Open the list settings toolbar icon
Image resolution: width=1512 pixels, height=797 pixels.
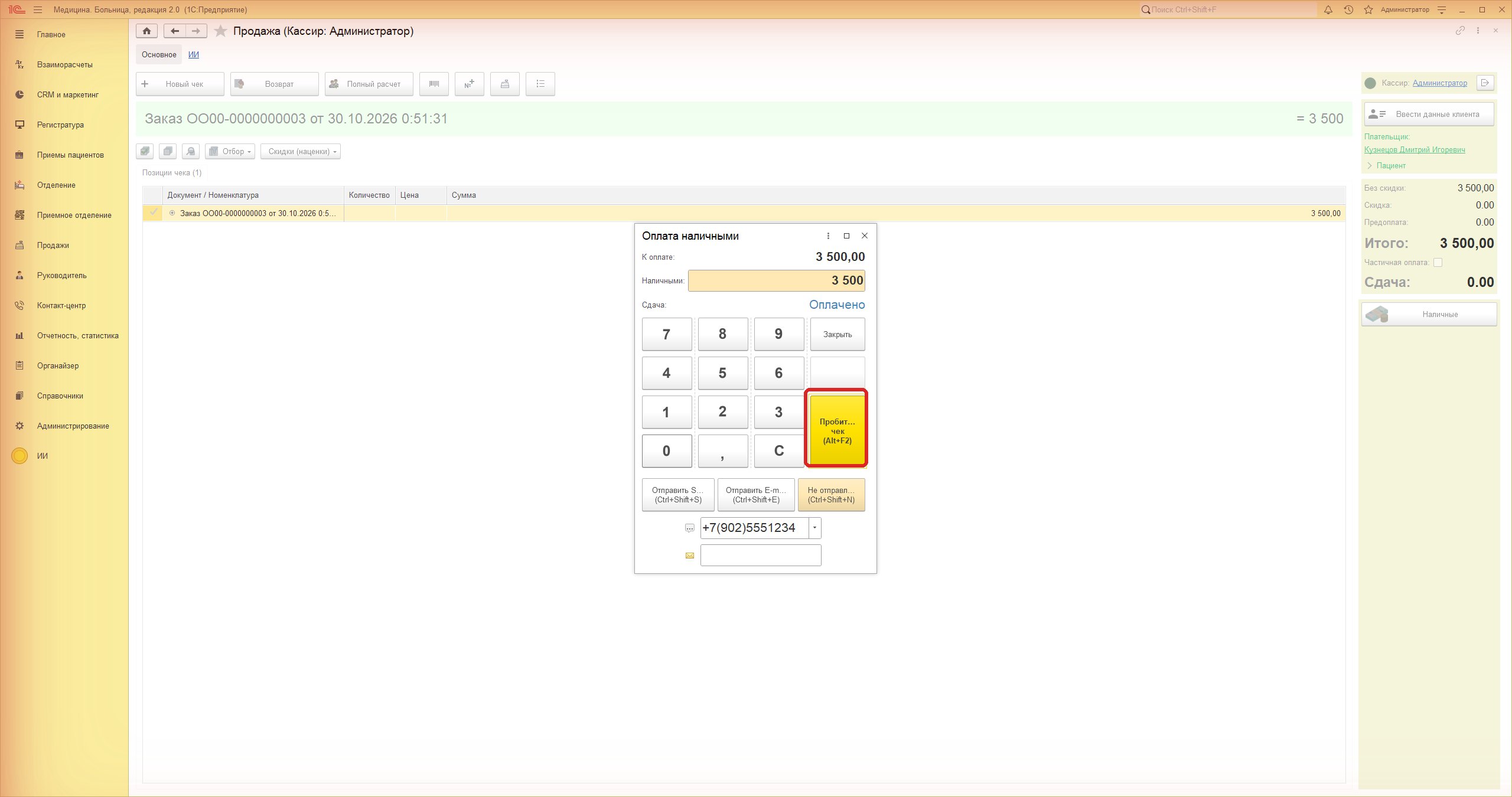point(540,84)
